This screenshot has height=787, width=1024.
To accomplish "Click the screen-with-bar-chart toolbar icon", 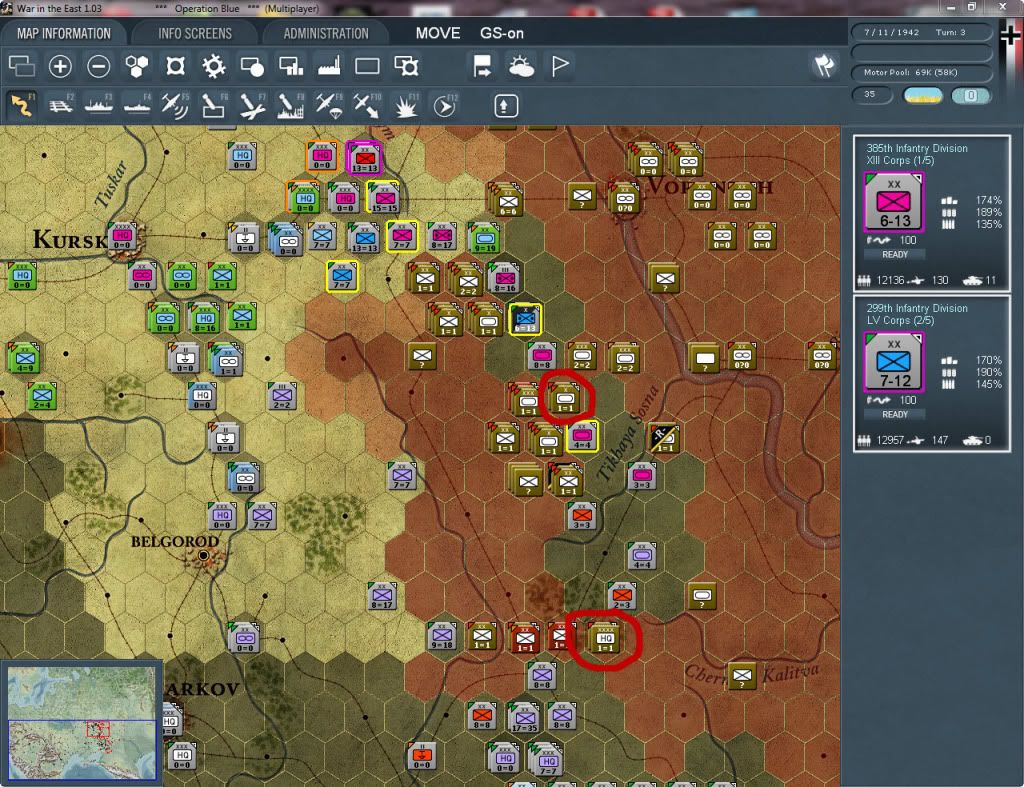I will coord(291,66).
